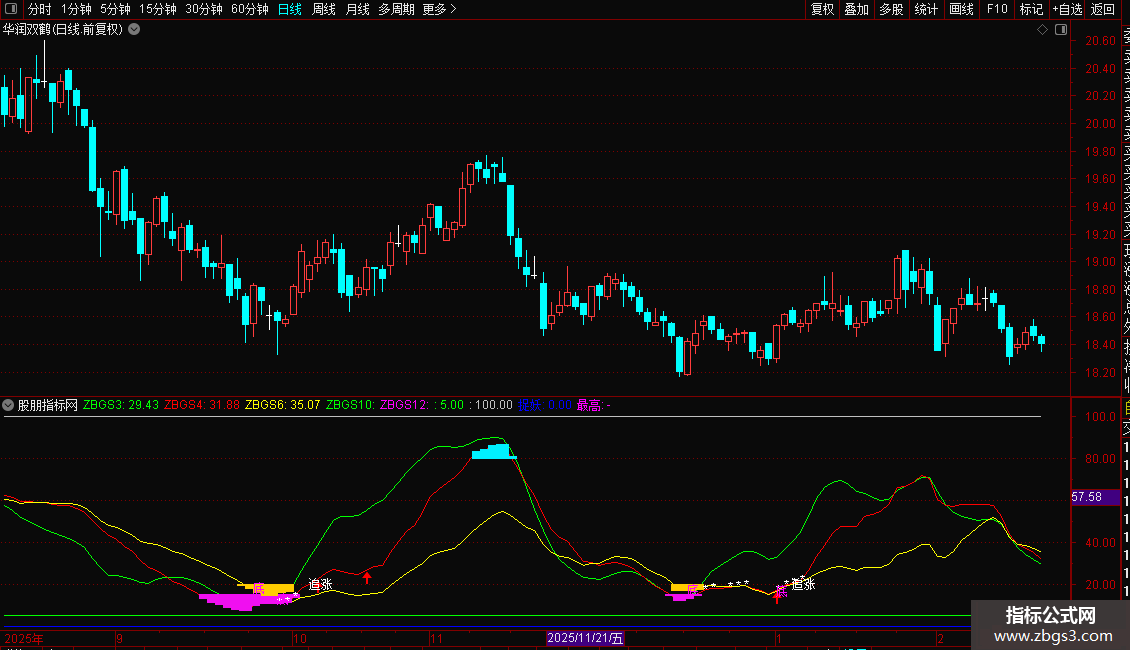Click the diamond icon above price axis

click(1043, 30)
